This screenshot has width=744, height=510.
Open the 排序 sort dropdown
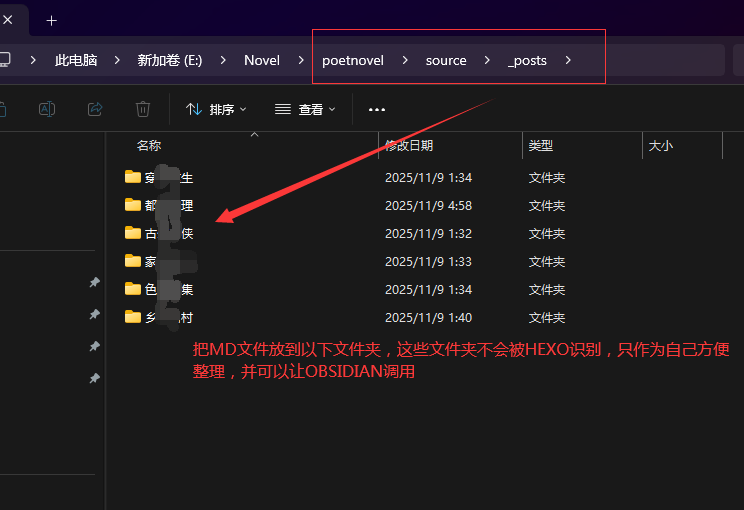pyautogui.click(x=216, y=109)
